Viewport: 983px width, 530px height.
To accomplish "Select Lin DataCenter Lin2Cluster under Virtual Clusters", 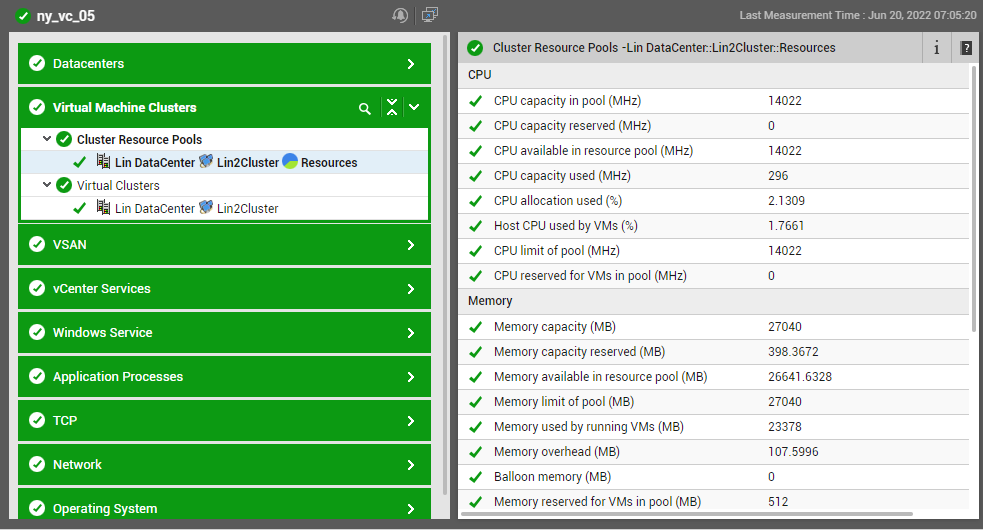I will [224, 208].
